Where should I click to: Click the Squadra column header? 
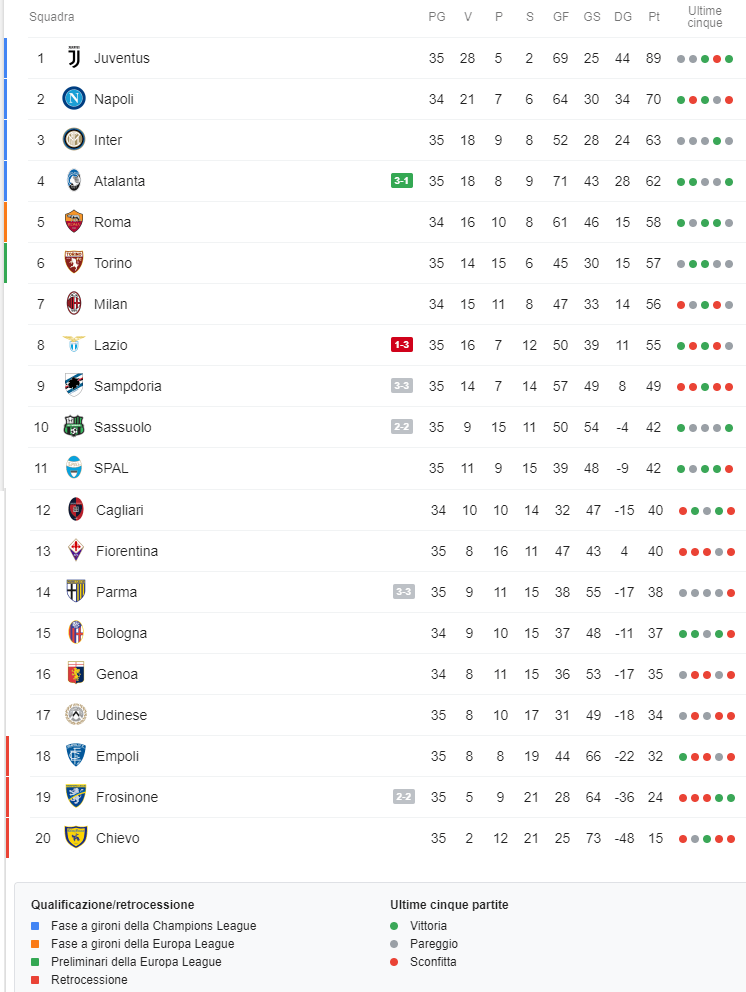tap(52, 16)
